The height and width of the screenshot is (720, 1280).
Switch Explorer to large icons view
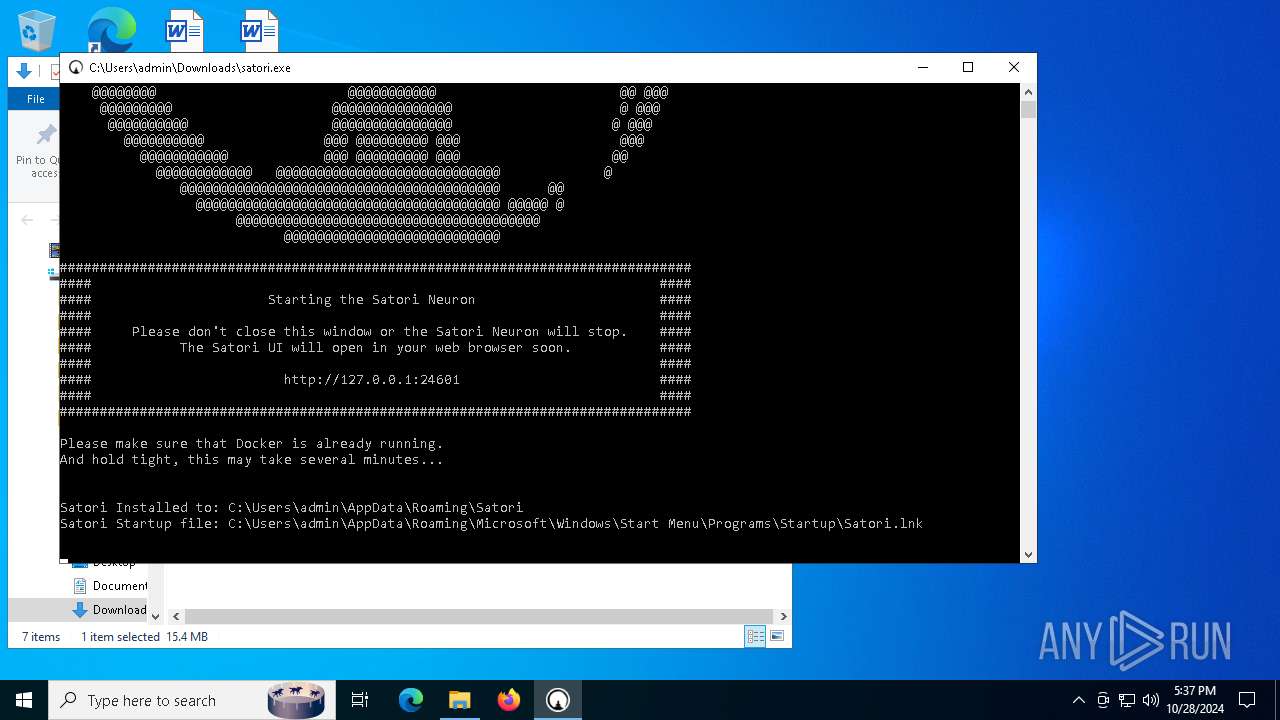[x=777, y=636]
